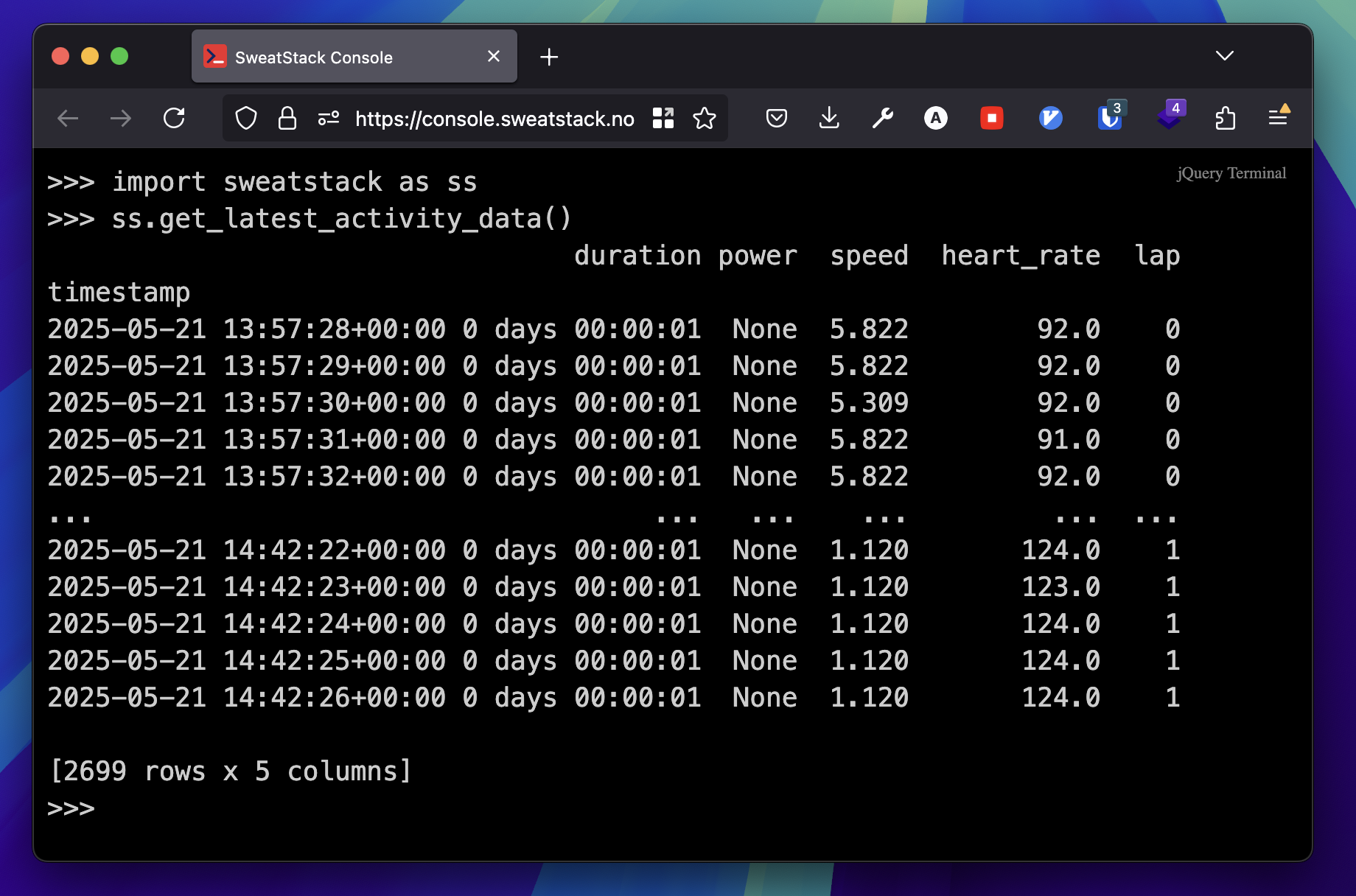The image size is (1356, 896).
Task: Click the heart rate value 91.0
Action: click(x=1069, y=440)
